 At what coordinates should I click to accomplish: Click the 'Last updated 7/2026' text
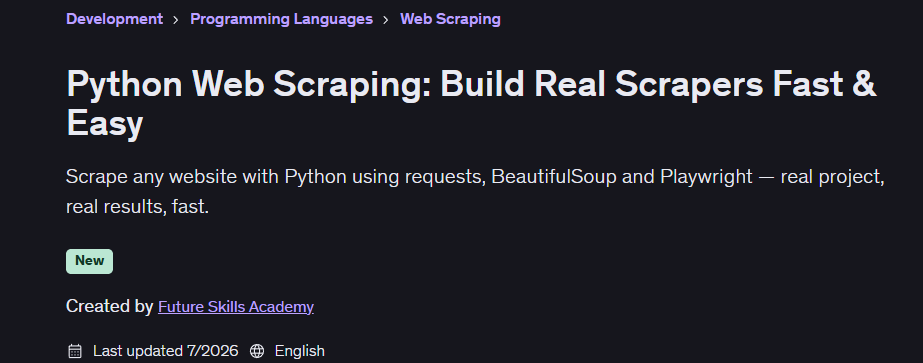(x=165, y=351)
